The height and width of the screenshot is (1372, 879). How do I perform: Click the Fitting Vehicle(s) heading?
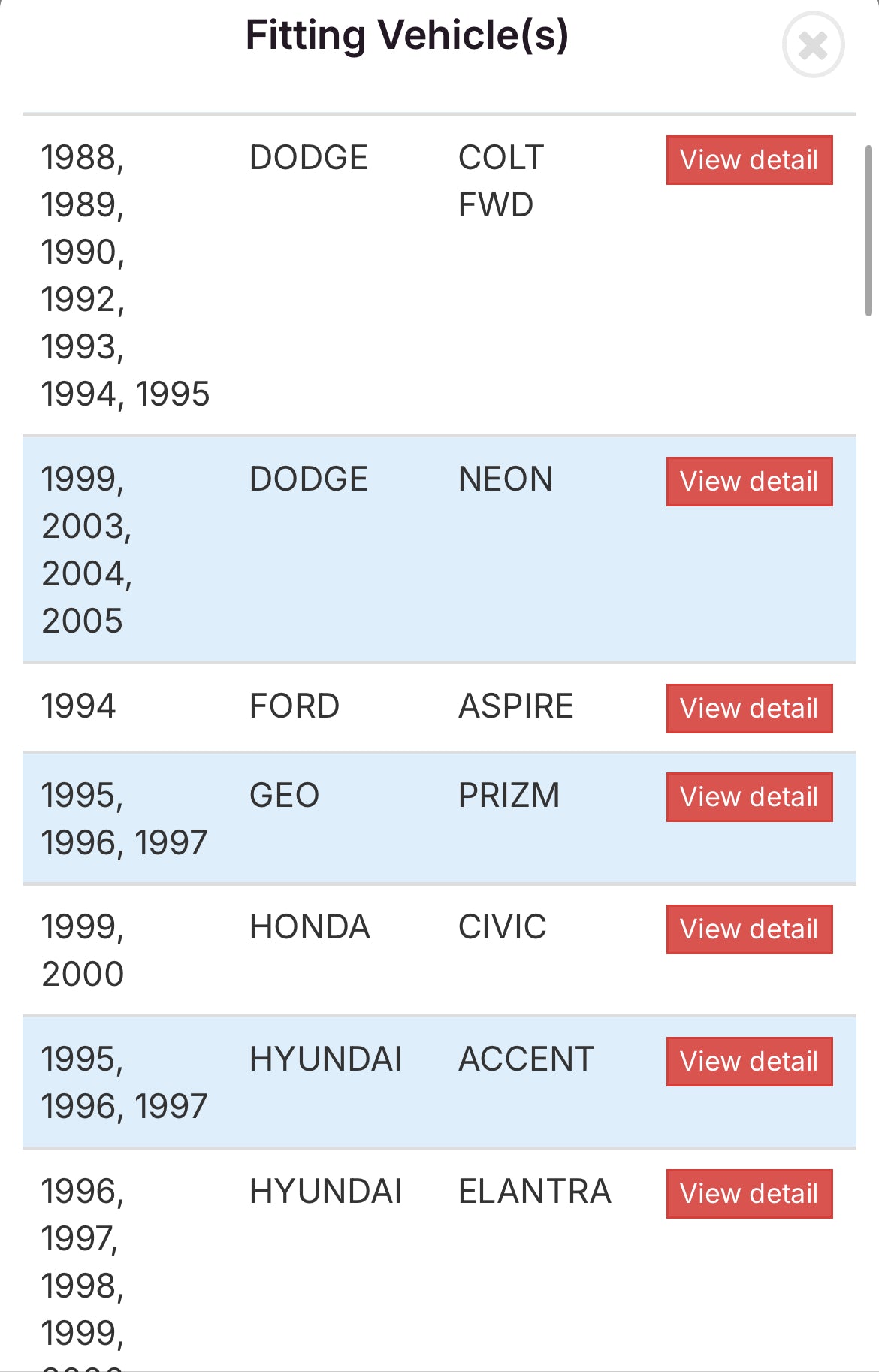(x=407, y=35)
